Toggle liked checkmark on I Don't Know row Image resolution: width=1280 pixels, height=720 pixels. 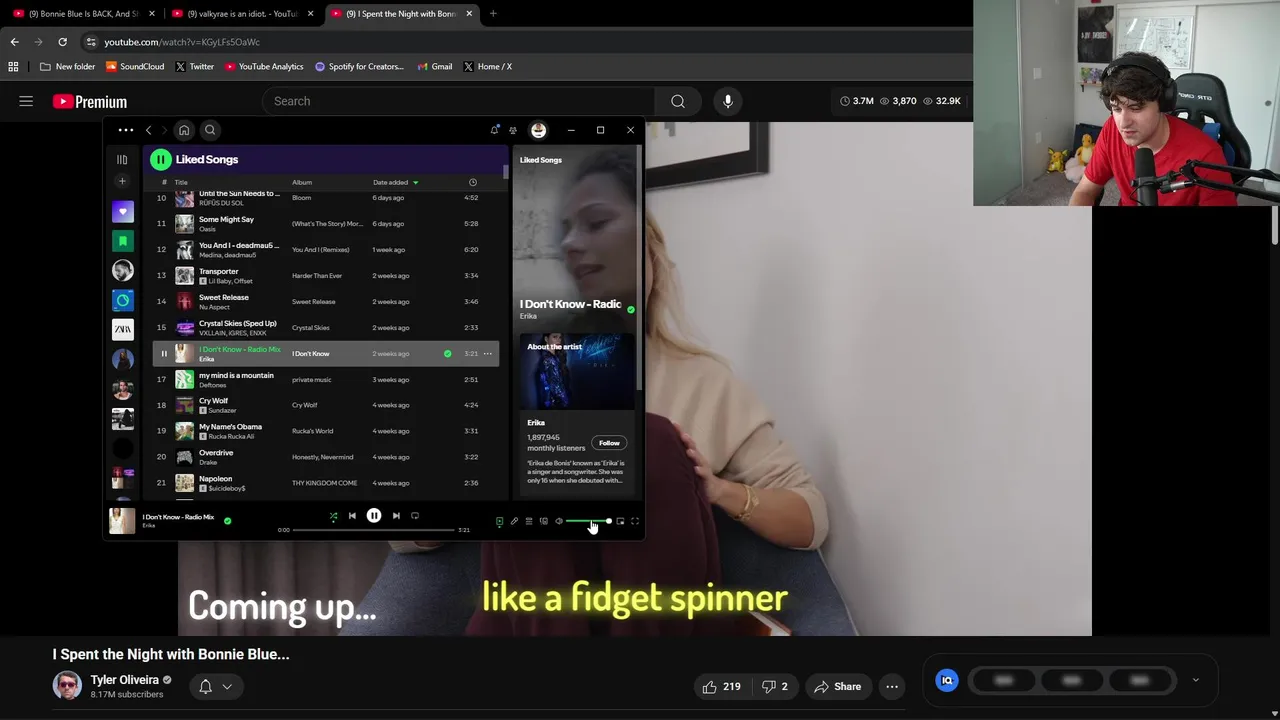pos(447,354)
